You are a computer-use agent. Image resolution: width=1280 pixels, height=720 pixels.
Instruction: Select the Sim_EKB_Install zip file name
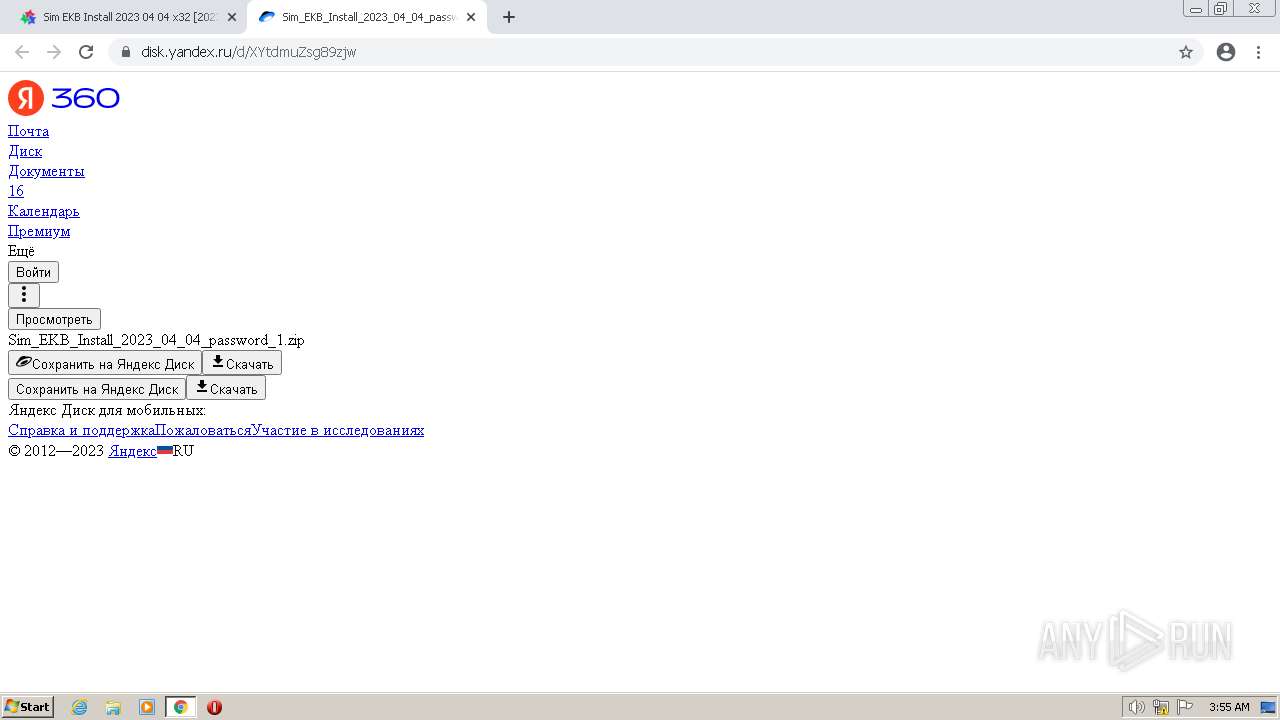click(156, 340)
